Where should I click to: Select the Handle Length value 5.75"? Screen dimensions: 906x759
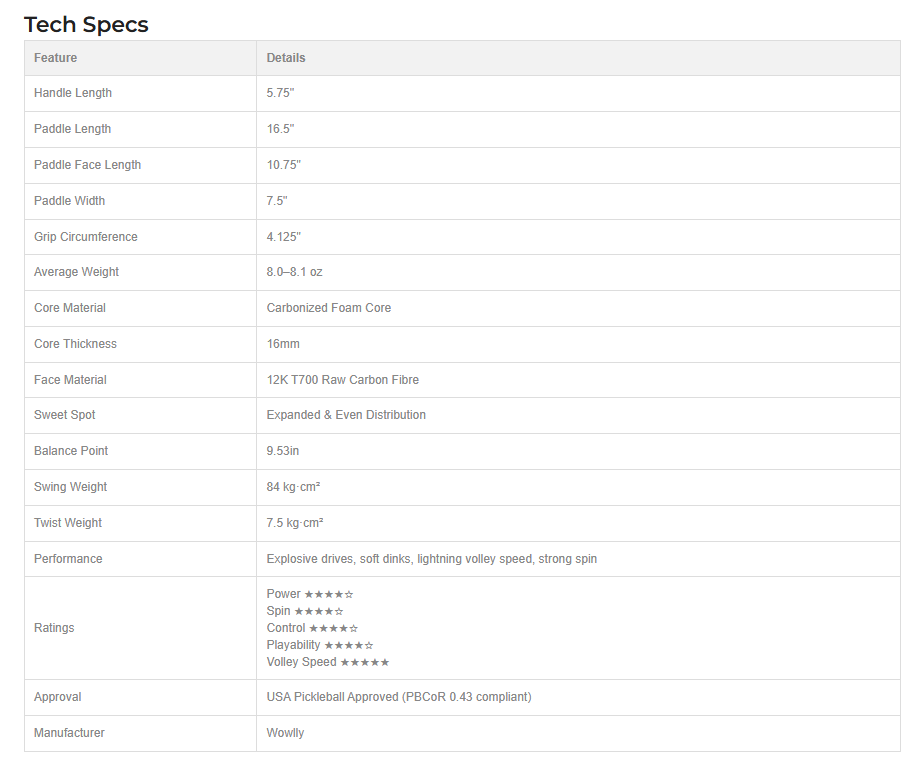pyautogui.click(x=281, y=93)
